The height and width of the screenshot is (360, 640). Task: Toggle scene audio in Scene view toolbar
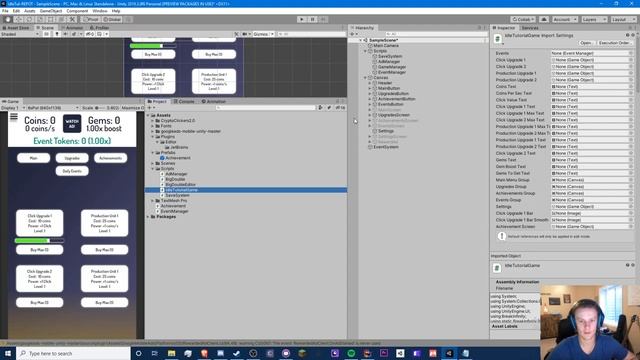click(x=65, y=34)
